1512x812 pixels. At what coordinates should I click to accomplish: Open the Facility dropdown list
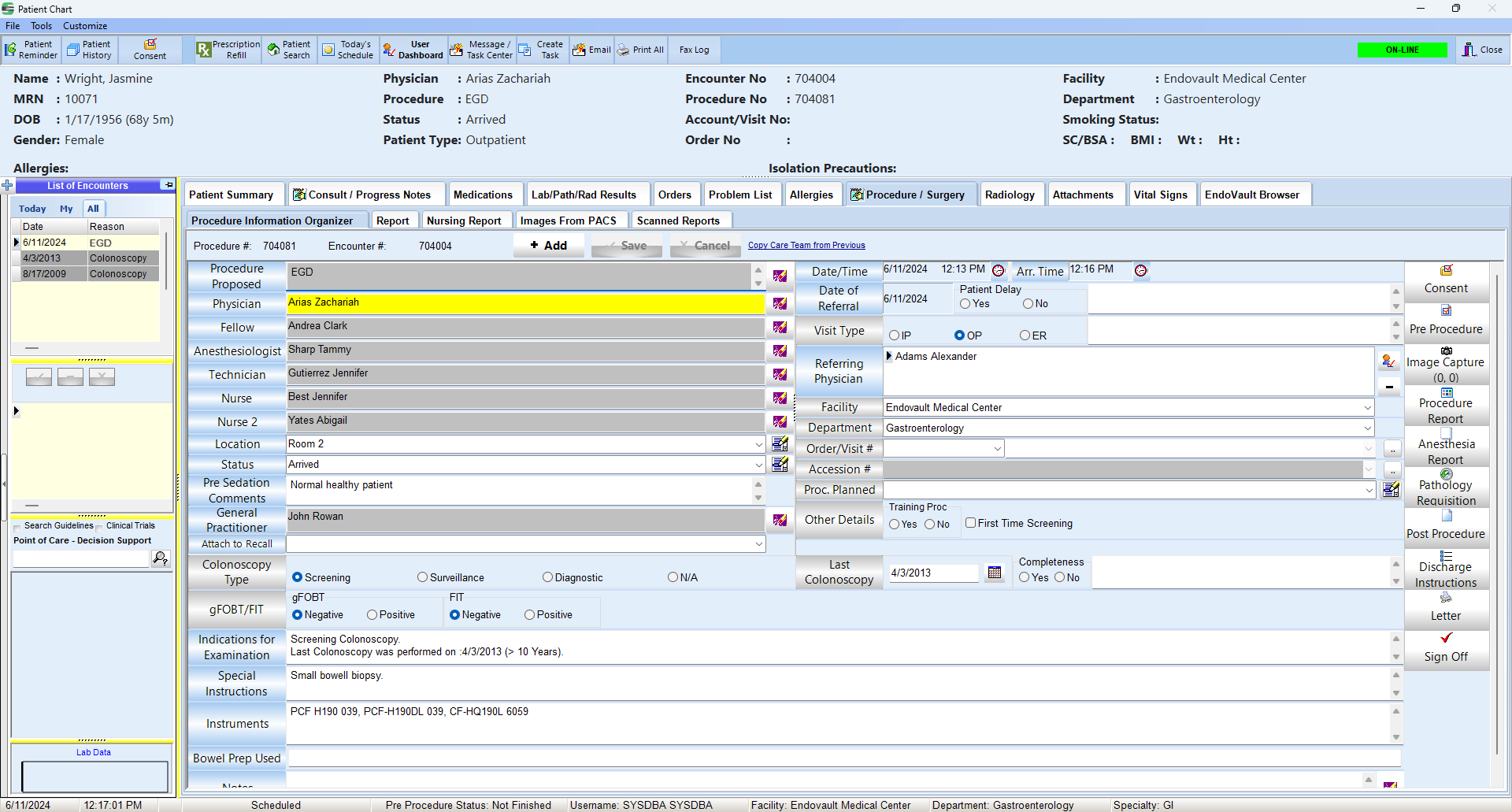click(1367, 408)
